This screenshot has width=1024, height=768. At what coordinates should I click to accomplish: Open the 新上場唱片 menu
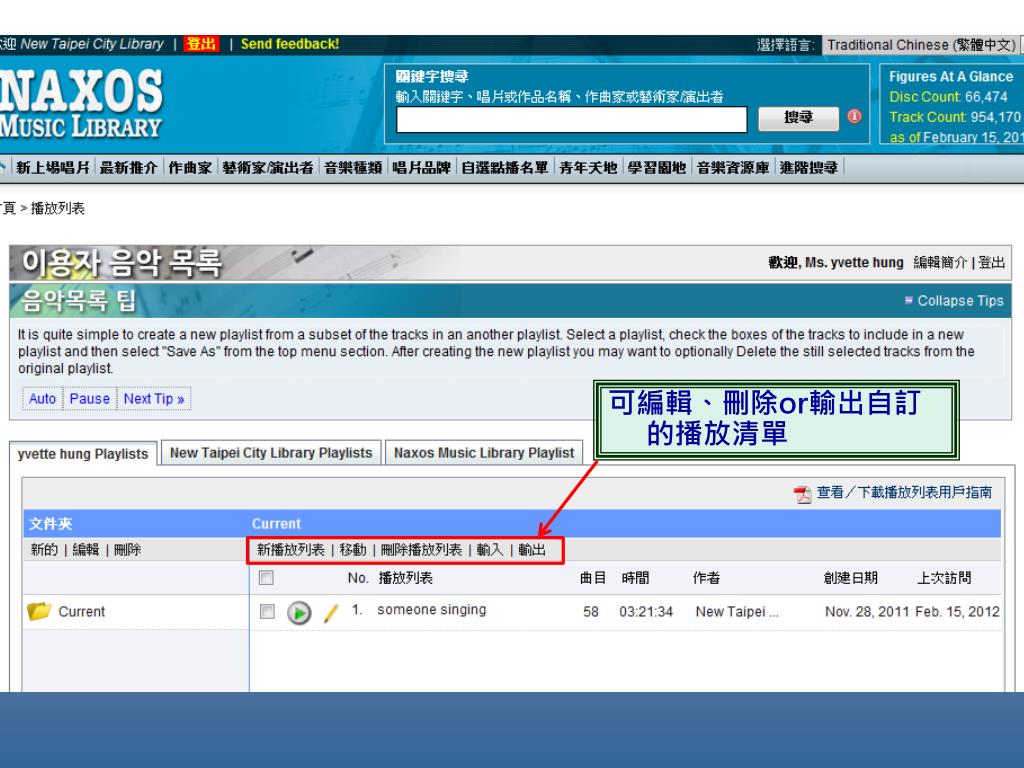point(52,168)
